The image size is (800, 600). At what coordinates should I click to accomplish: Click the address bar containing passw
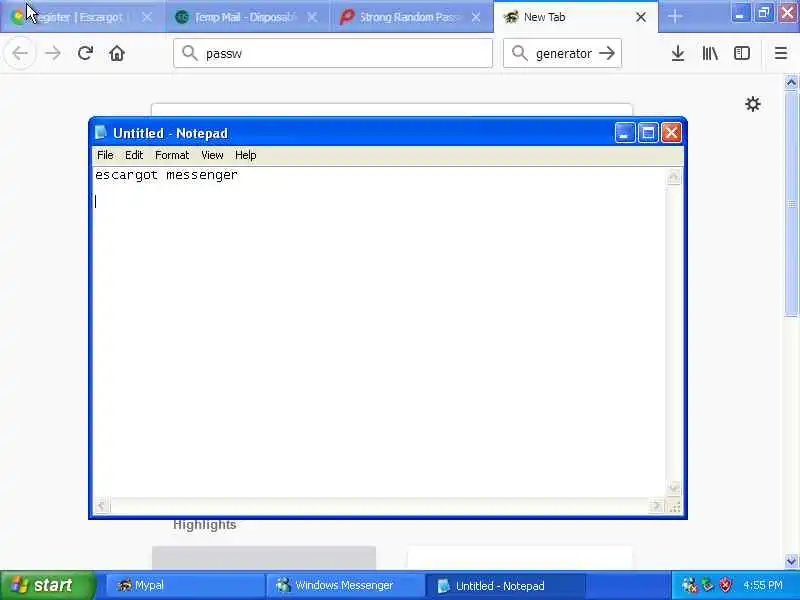click(x=333, y=53)
